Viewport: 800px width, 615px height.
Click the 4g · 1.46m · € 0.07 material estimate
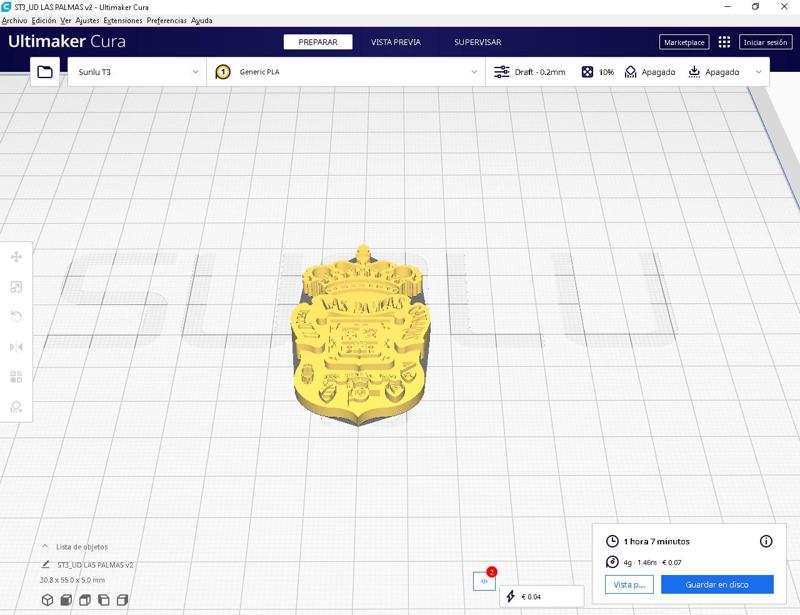click(653, 562)
